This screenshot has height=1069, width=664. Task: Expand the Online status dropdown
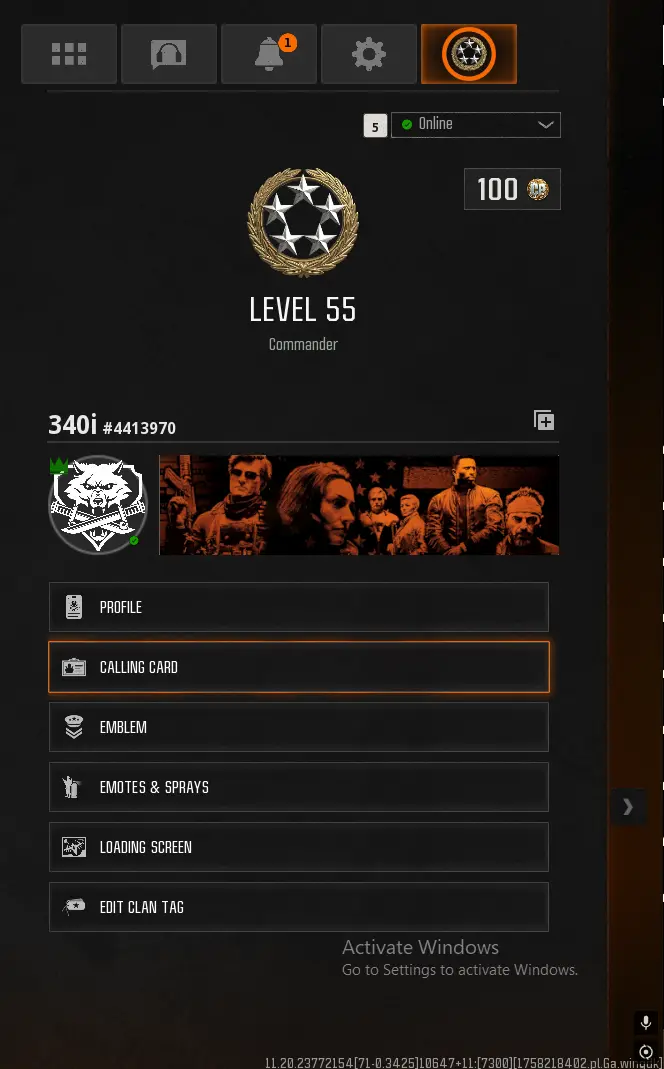(x=476, y=125)
